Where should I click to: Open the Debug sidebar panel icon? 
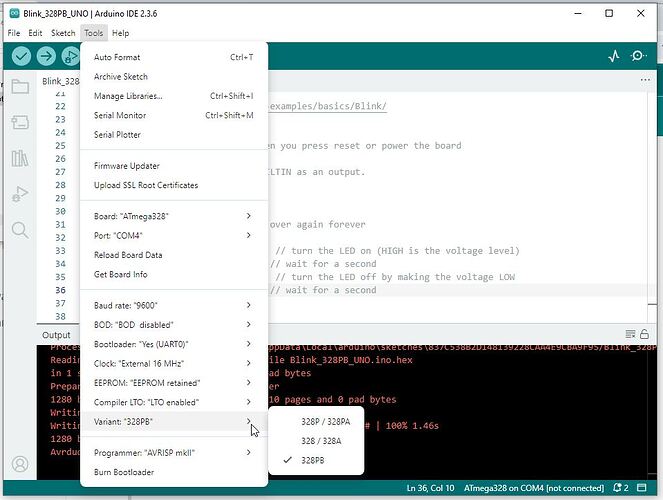[20, 194]
